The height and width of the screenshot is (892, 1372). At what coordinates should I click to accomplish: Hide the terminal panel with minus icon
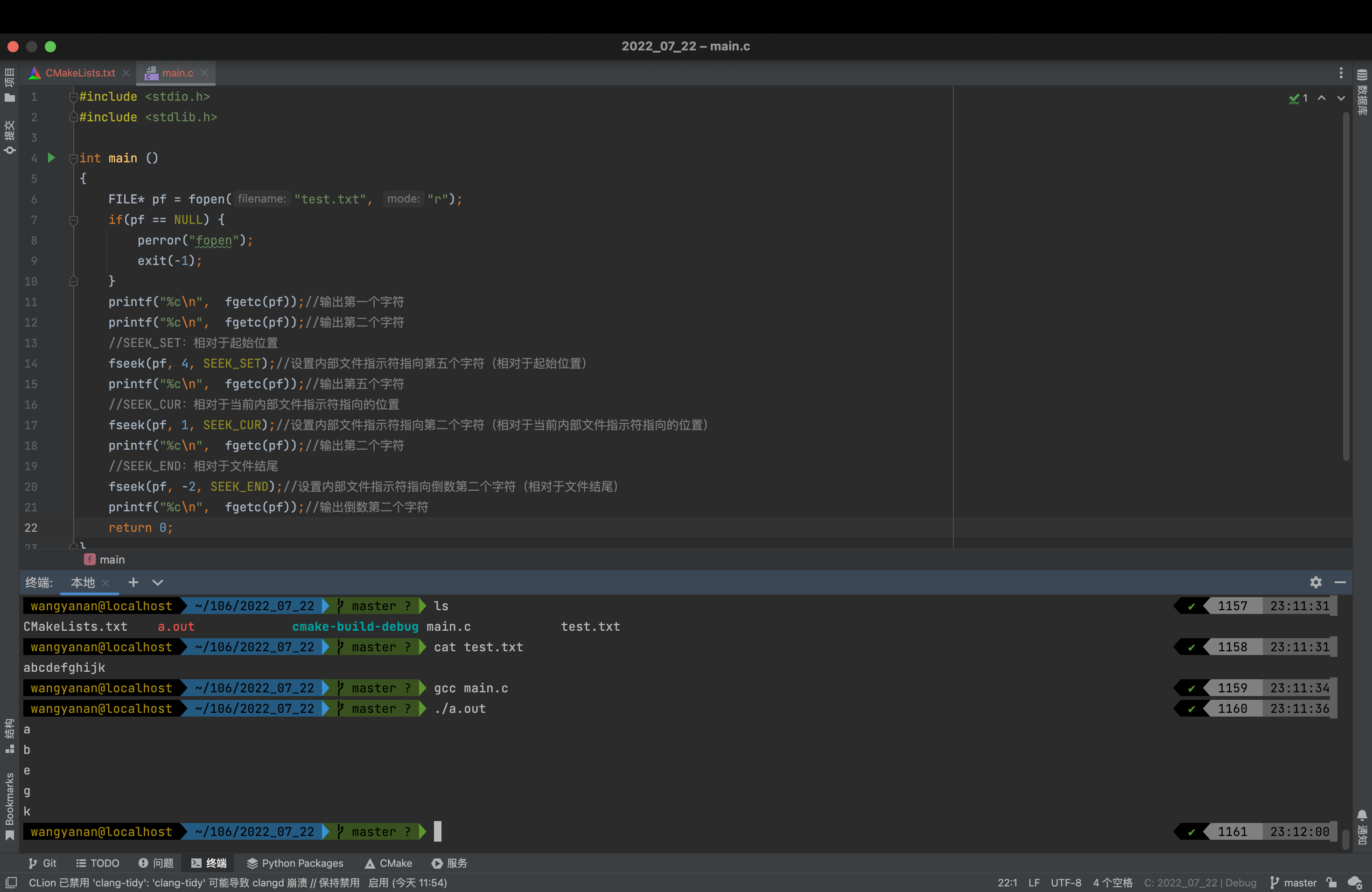[1340, 582]
